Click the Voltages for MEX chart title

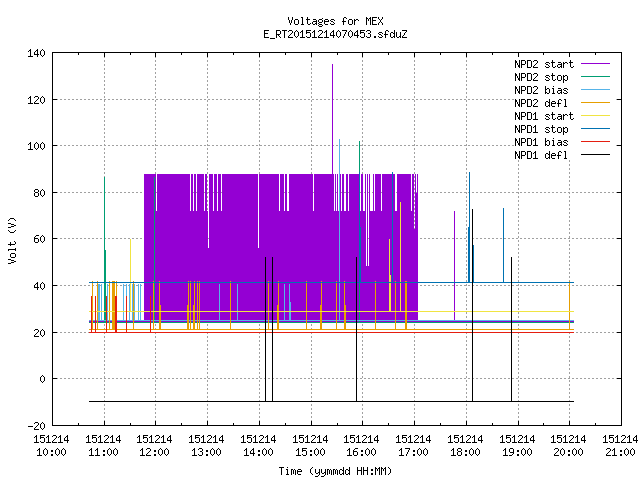(x=335, y=21)
